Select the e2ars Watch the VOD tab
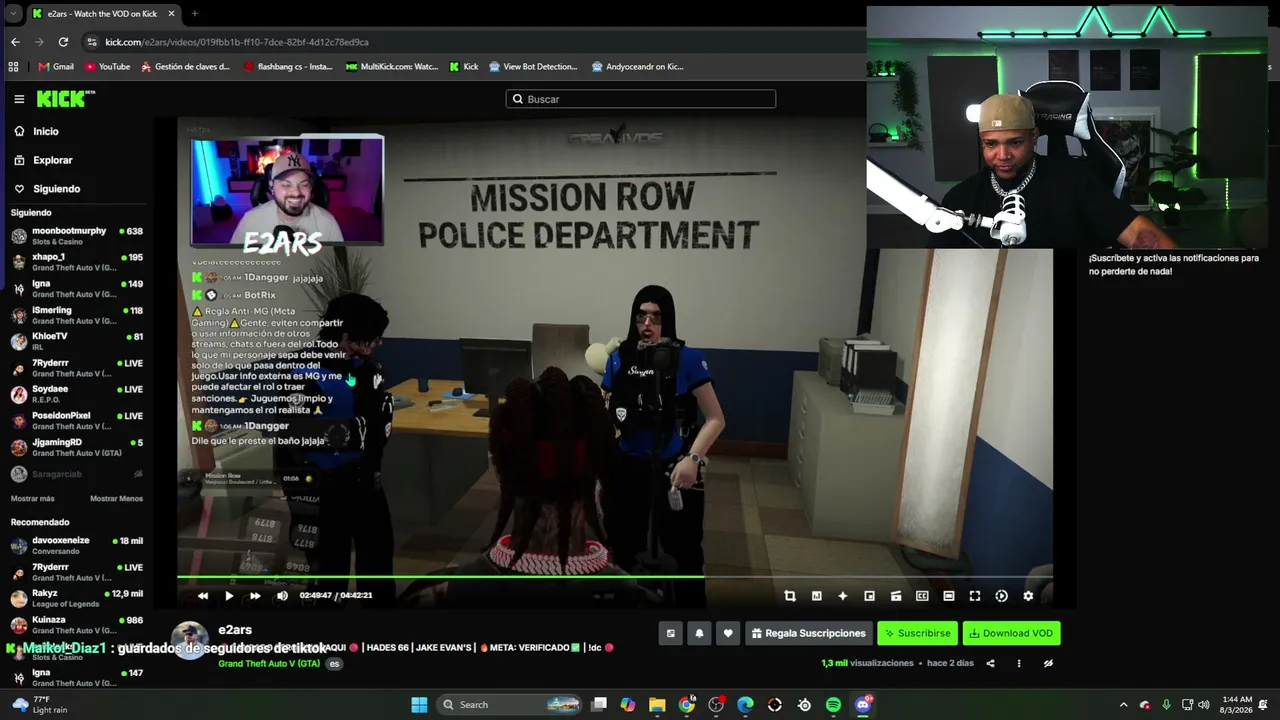This screenshot has width=1280, height=720. point(103,14)
